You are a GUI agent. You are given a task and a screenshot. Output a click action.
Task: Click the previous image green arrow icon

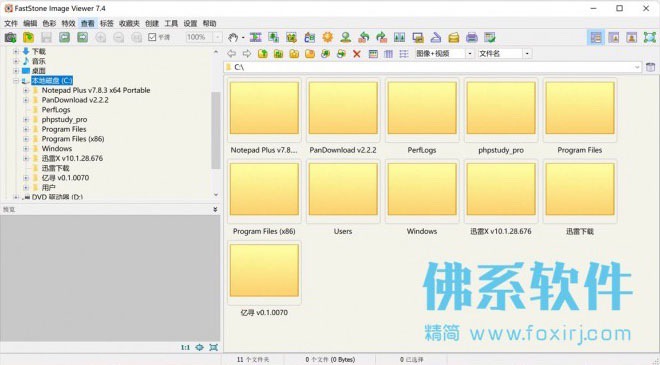coord(64,37)
